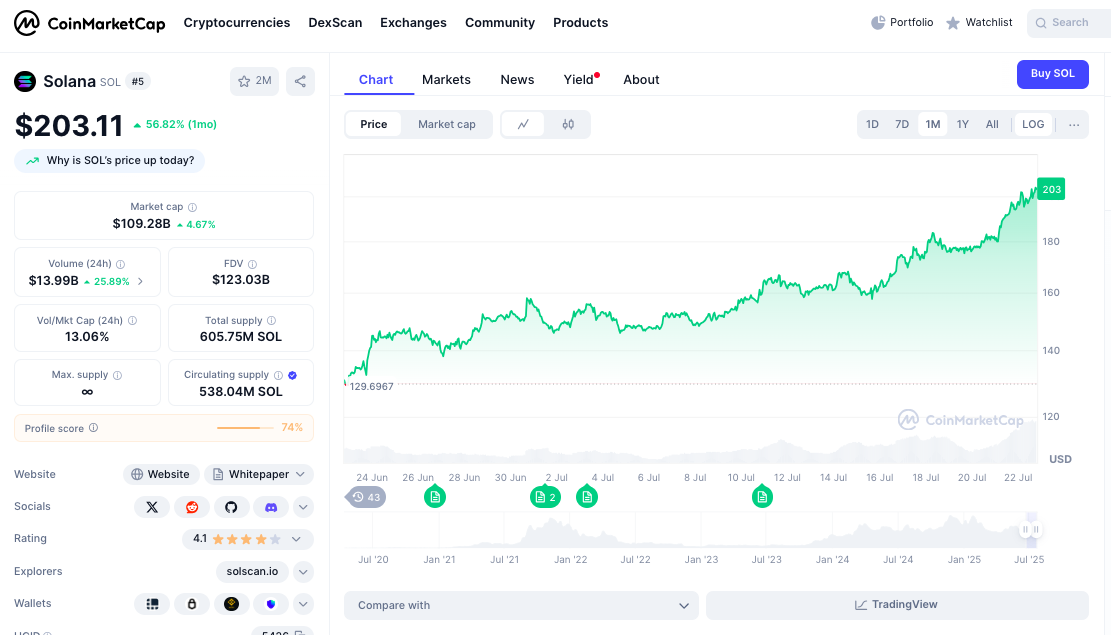The image size is (1111, 635).
Task: Click the Buy SOL button
Action: pos(1052,74)
